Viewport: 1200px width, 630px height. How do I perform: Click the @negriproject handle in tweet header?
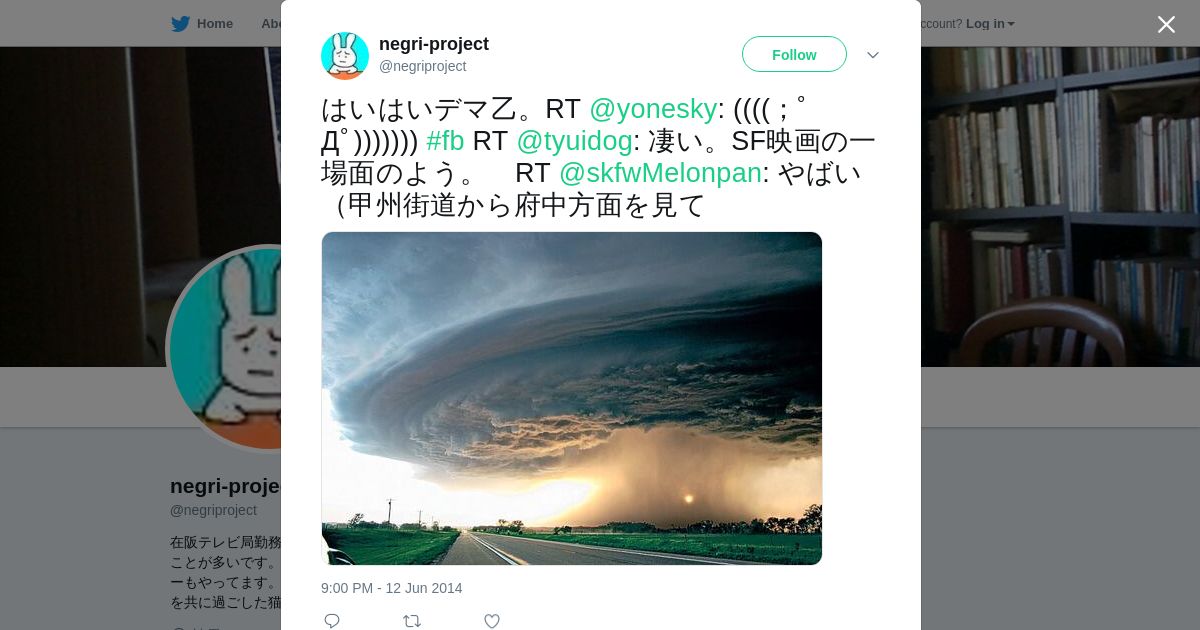[x=422, y=66]
